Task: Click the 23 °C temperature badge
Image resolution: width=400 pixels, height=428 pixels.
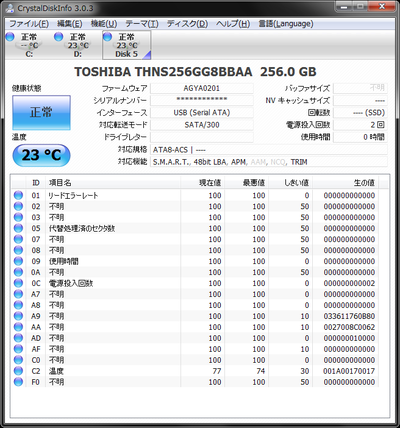Action: coord(41,155)
